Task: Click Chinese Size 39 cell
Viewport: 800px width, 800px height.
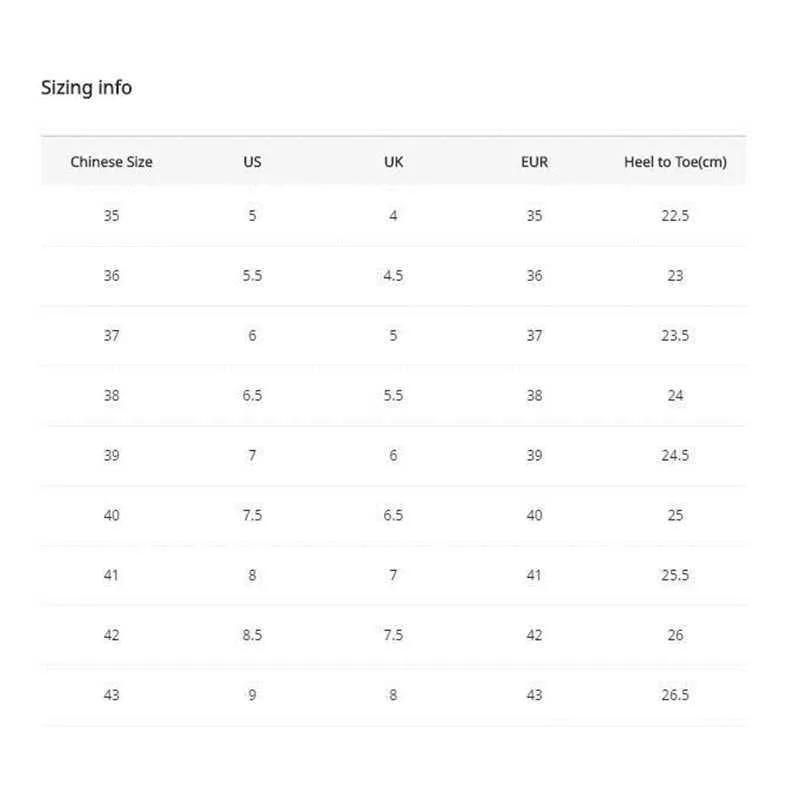Action: (x=111, y=455)
